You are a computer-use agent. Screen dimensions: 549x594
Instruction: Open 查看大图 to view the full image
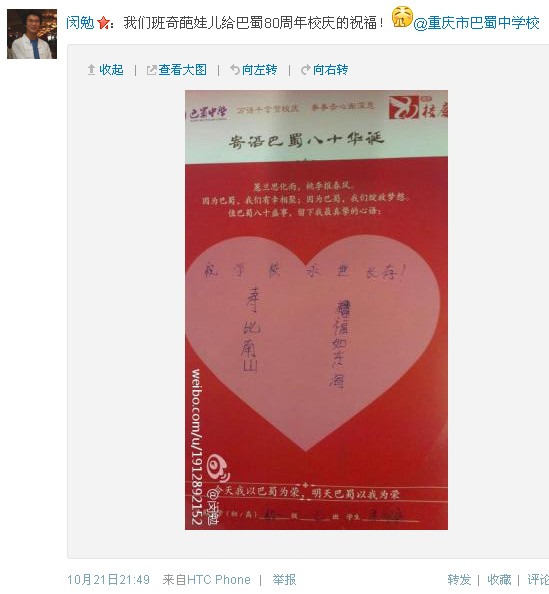[x=183, y=70]
